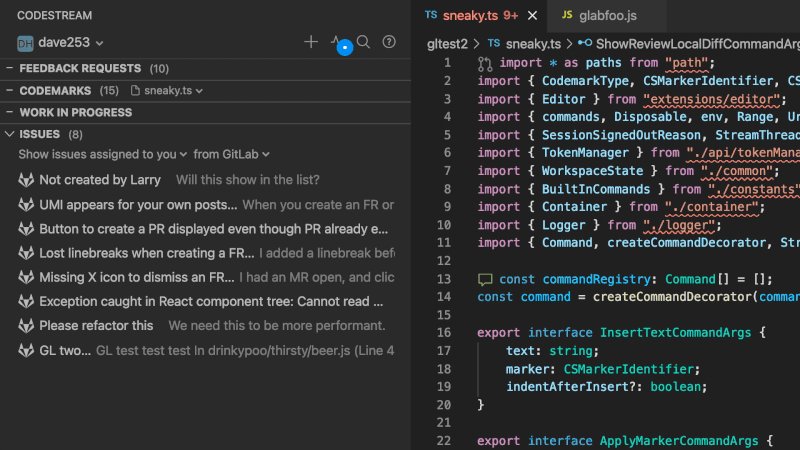Click the pull request gutter icon on line 1

(485, 63)
